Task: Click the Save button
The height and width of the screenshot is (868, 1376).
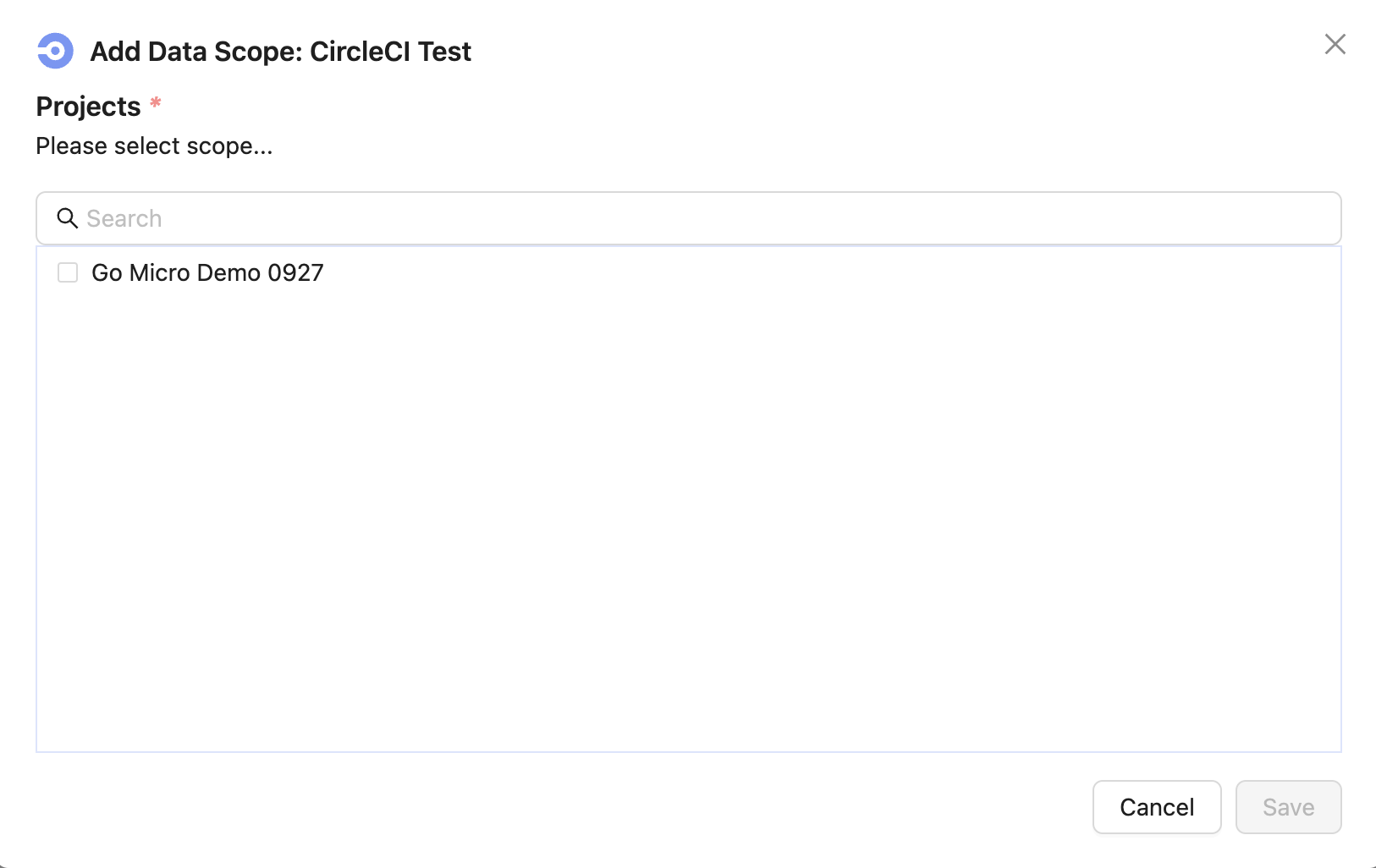Action: coord(1287,807)
